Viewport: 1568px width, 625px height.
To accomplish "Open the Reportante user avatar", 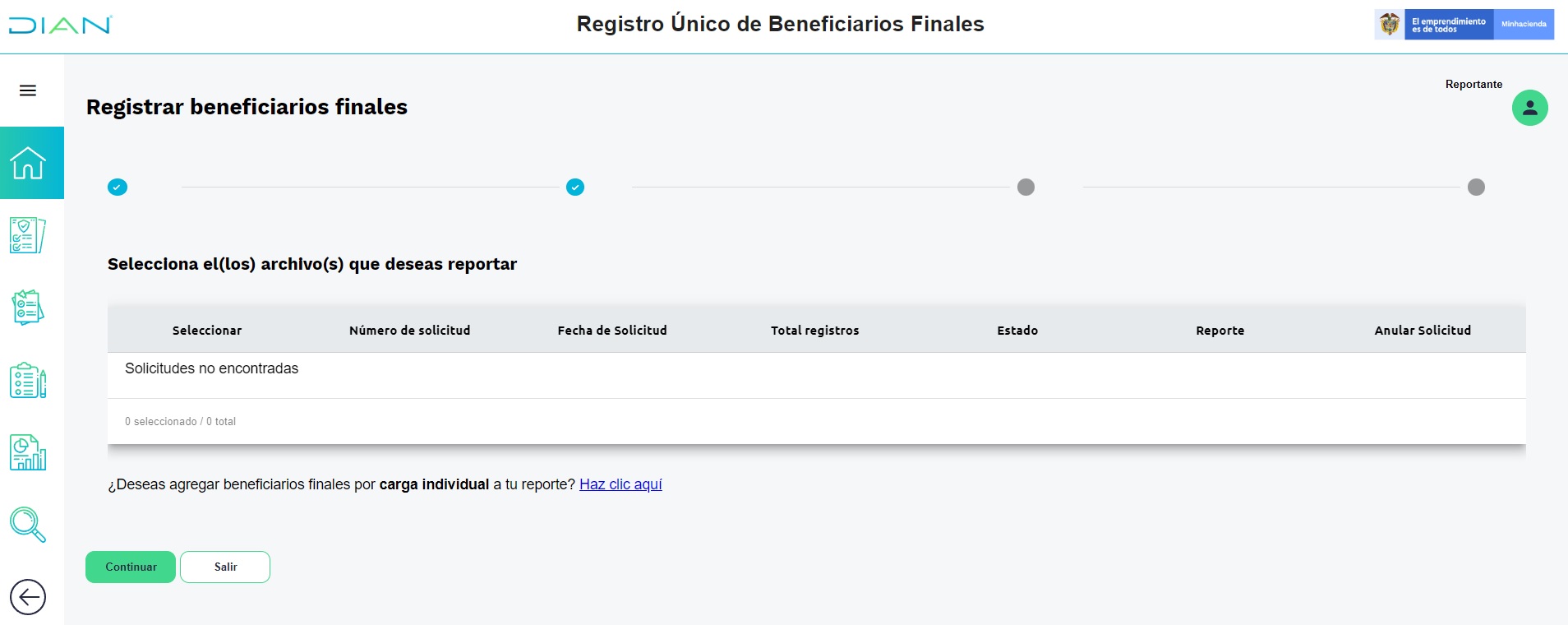I will point(1529,108).
